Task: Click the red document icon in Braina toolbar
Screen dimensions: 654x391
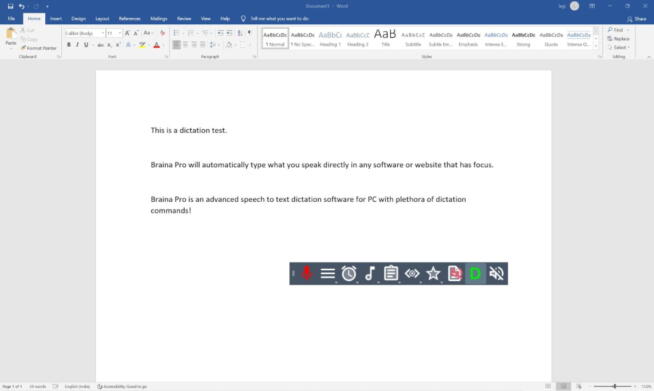Action: (454, 273)
